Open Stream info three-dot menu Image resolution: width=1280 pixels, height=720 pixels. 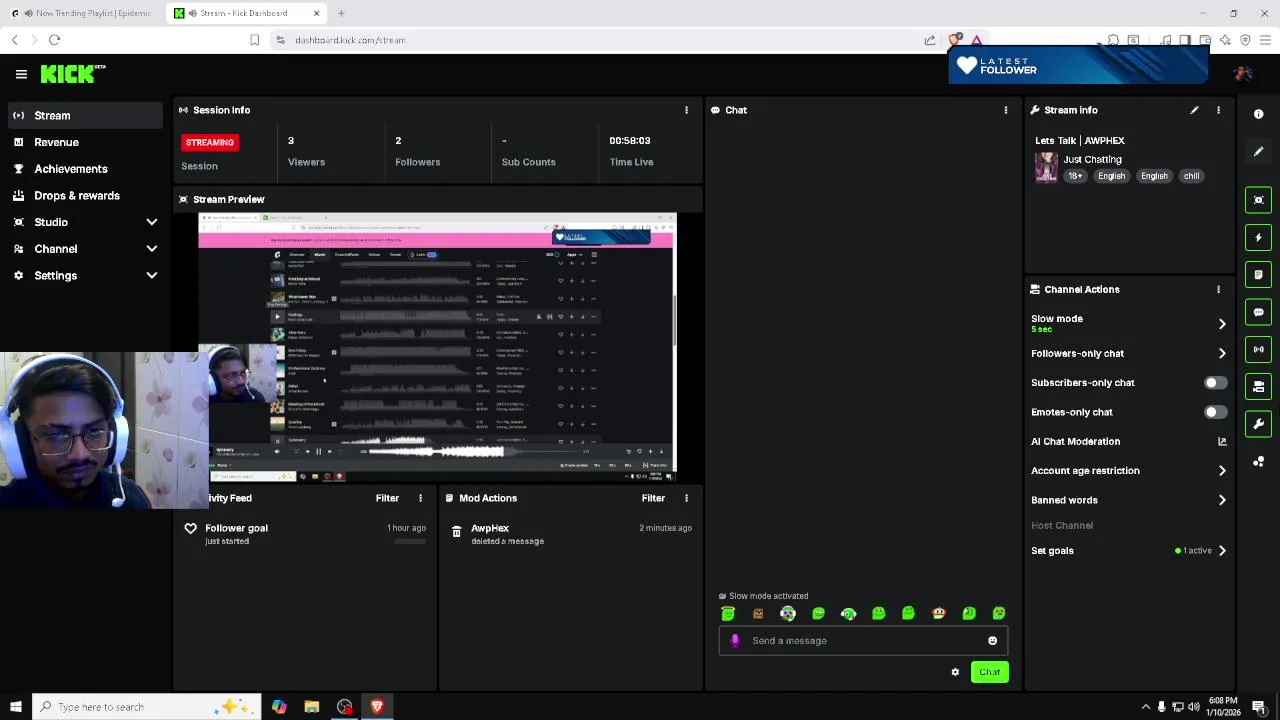pos(1218,110)
